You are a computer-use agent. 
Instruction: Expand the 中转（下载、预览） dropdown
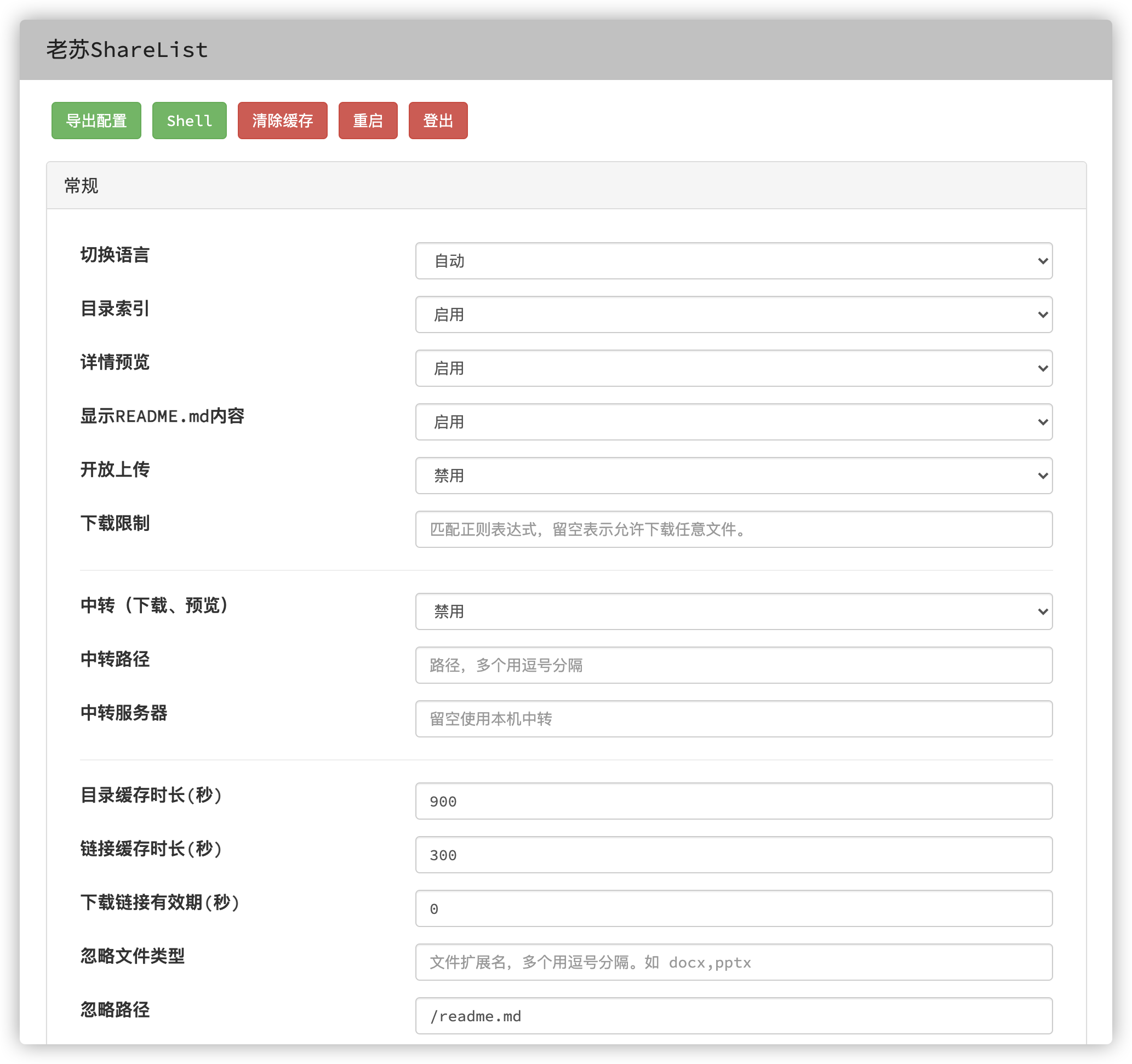click(734, 611)
